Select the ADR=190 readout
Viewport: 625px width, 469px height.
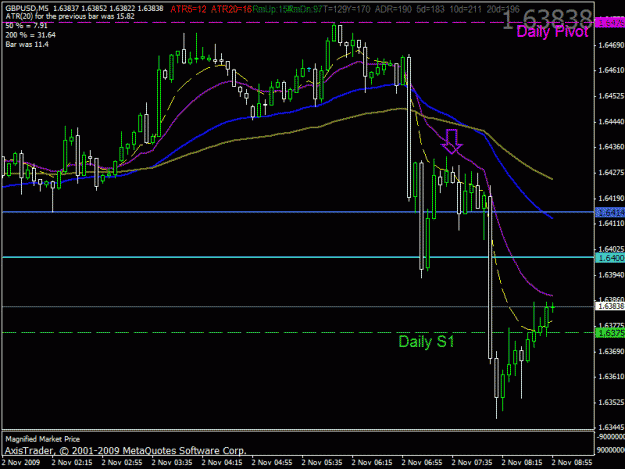pyautogui.click(x=393, y=9)
